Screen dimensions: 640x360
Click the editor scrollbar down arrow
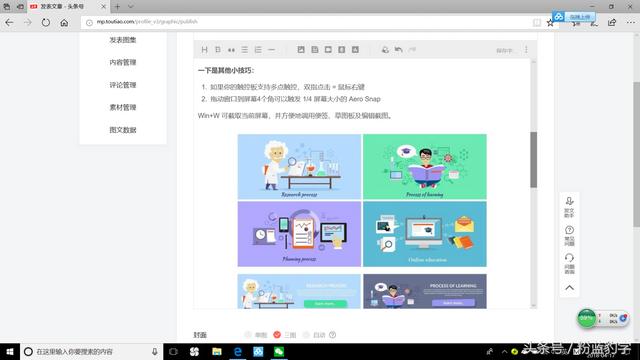[x=533, y=306]
